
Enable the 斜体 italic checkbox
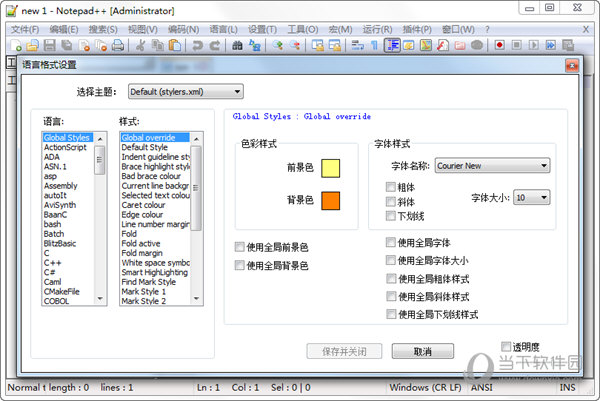[391, 202]
